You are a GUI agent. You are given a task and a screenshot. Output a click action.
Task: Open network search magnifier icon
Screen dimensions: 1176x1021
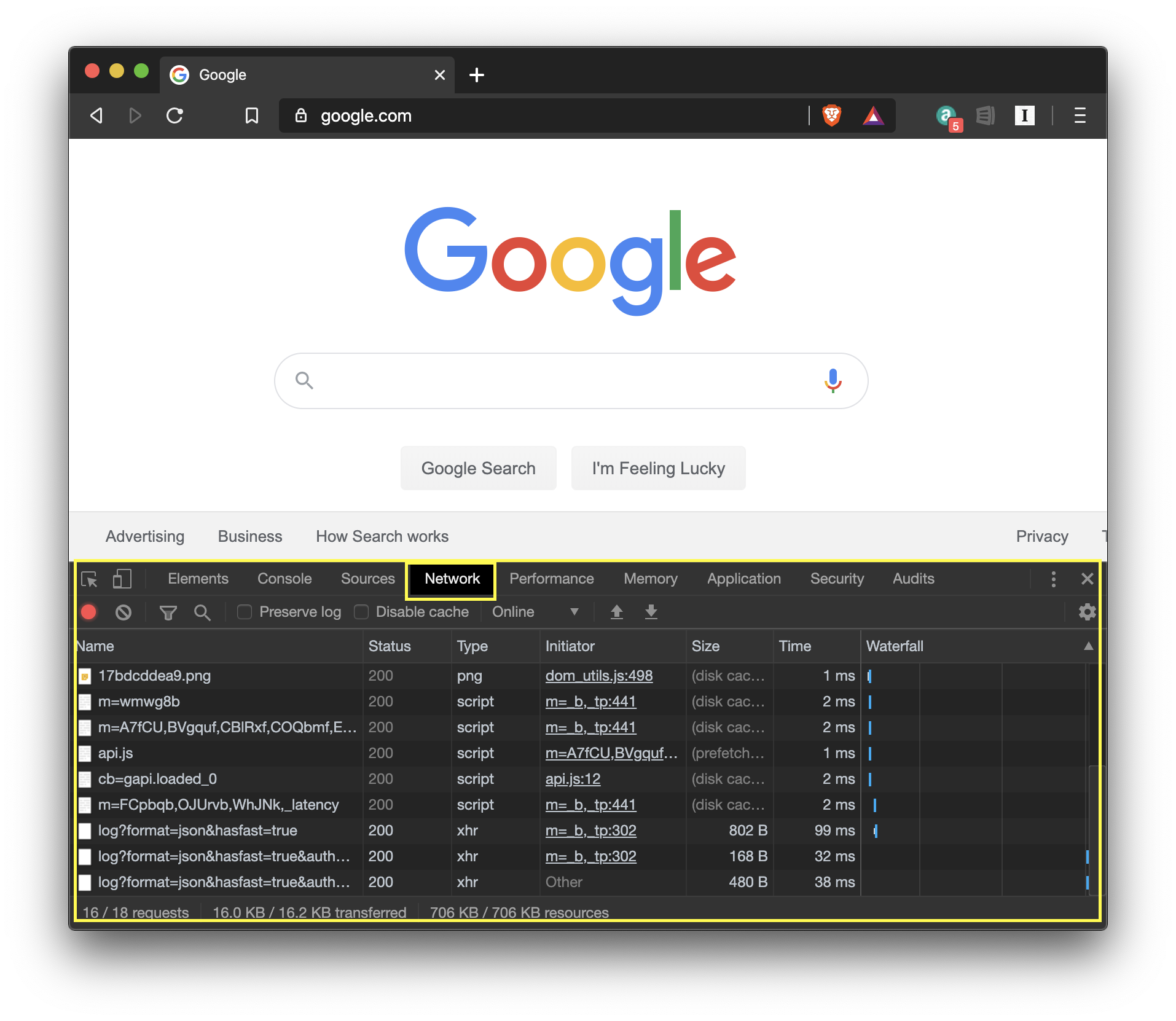click(x=202, y=612)
